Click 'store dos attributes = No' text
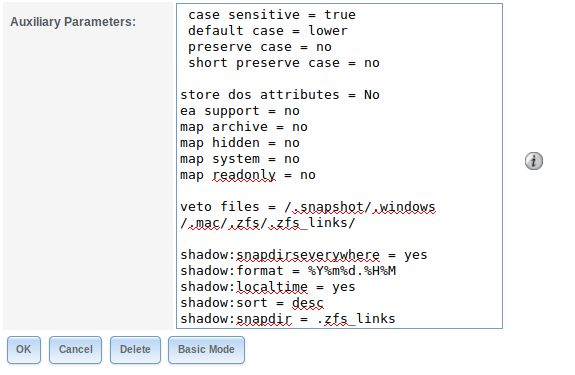Image resolution: width=575 pixels, height=375 pixels. [x=280, y=95]
